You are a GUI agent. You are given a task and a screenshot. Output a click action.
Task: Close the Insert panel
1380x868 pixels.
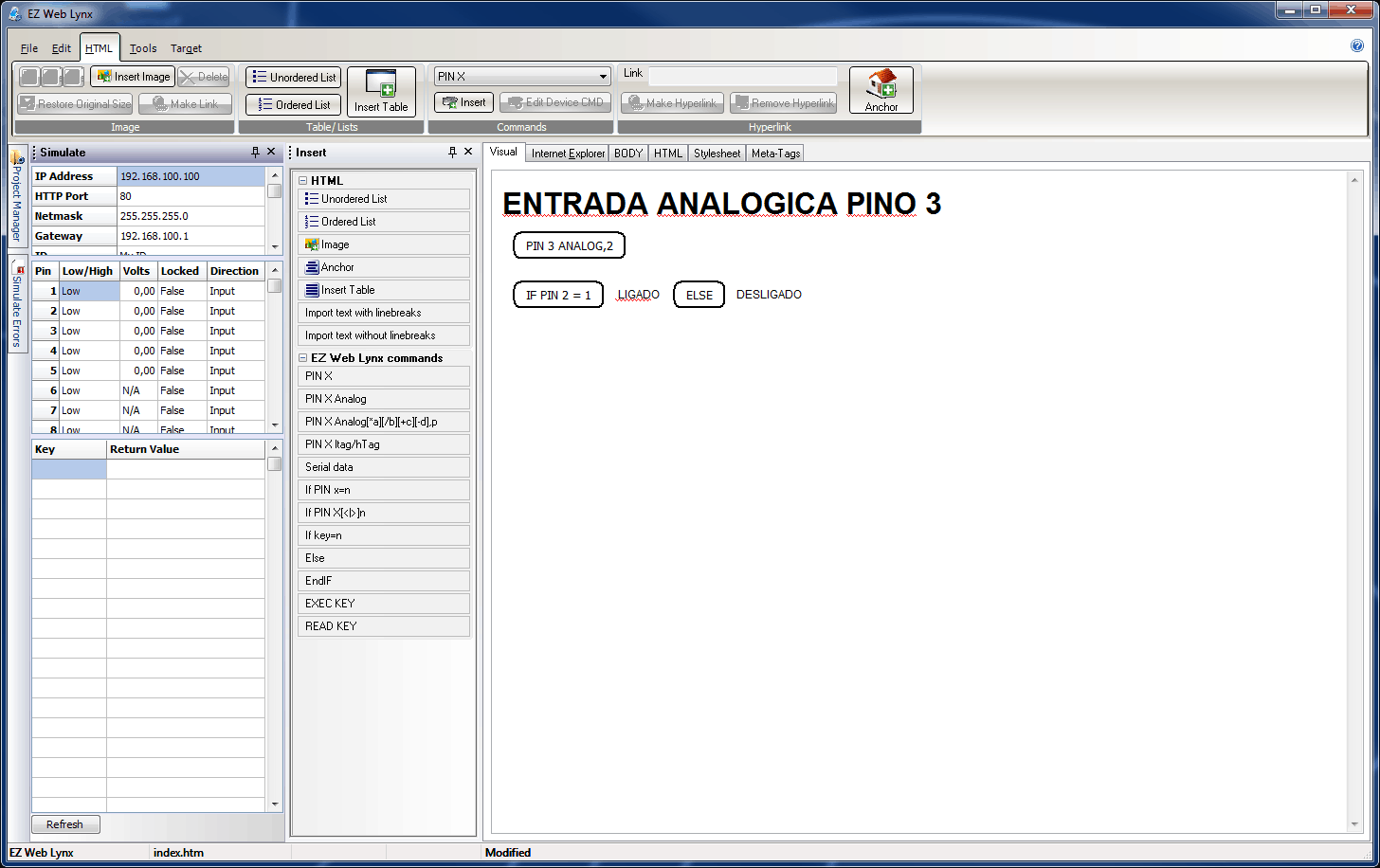pyautogui.click(x=468, y=152)
